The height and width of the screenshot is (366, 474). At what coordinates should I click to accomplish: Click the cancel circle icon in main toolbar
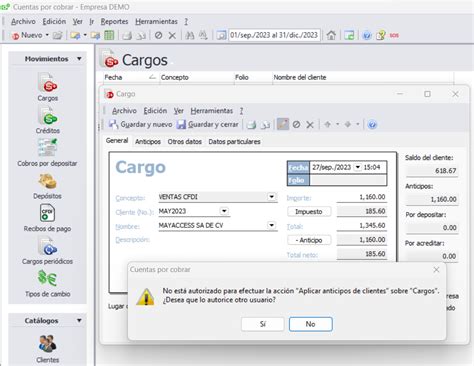[x=158, y=35]
